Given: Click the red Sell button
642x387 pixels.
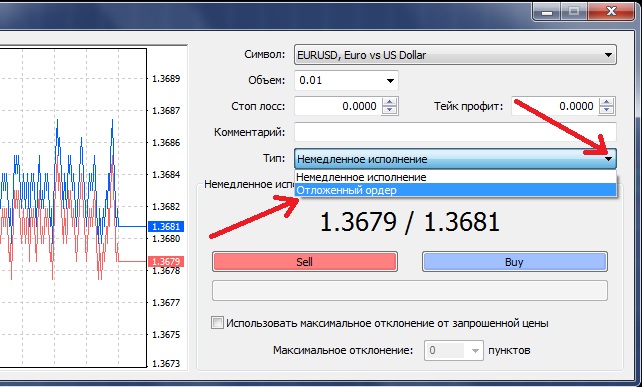Looking at the screenshot, I should (305, 262).
